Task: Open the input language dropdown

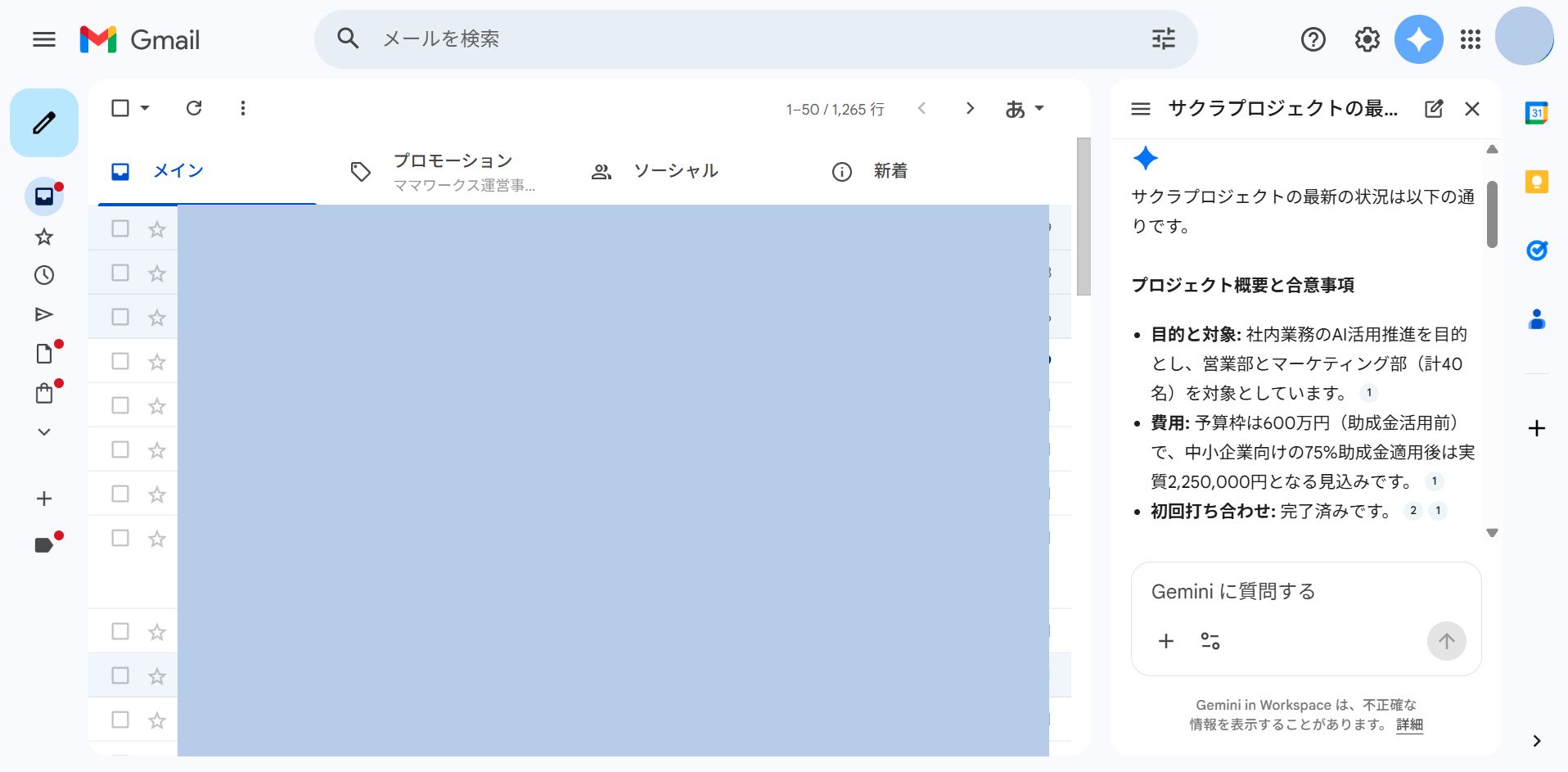Action: click(x=1025, y=107)
